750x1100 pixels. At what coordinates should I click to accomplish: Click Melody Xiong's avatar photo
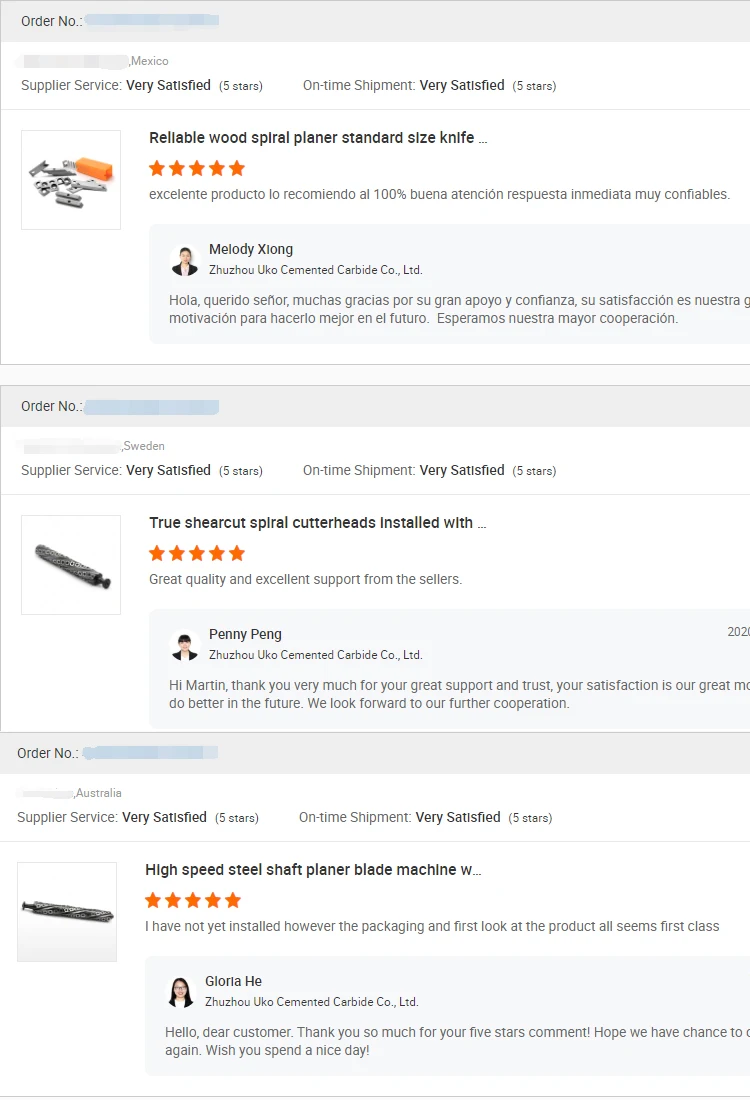pos(185,260)
